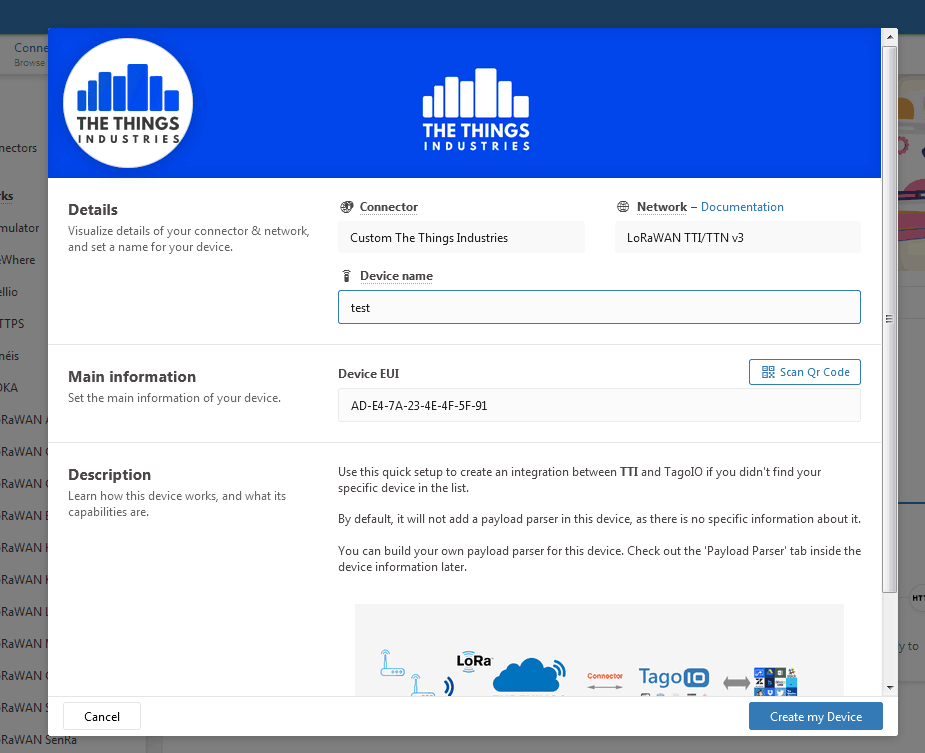Click the dialog's vertical scrollbar thumb
This screenshot has height=753, width=925.
(x=890, y=319)
